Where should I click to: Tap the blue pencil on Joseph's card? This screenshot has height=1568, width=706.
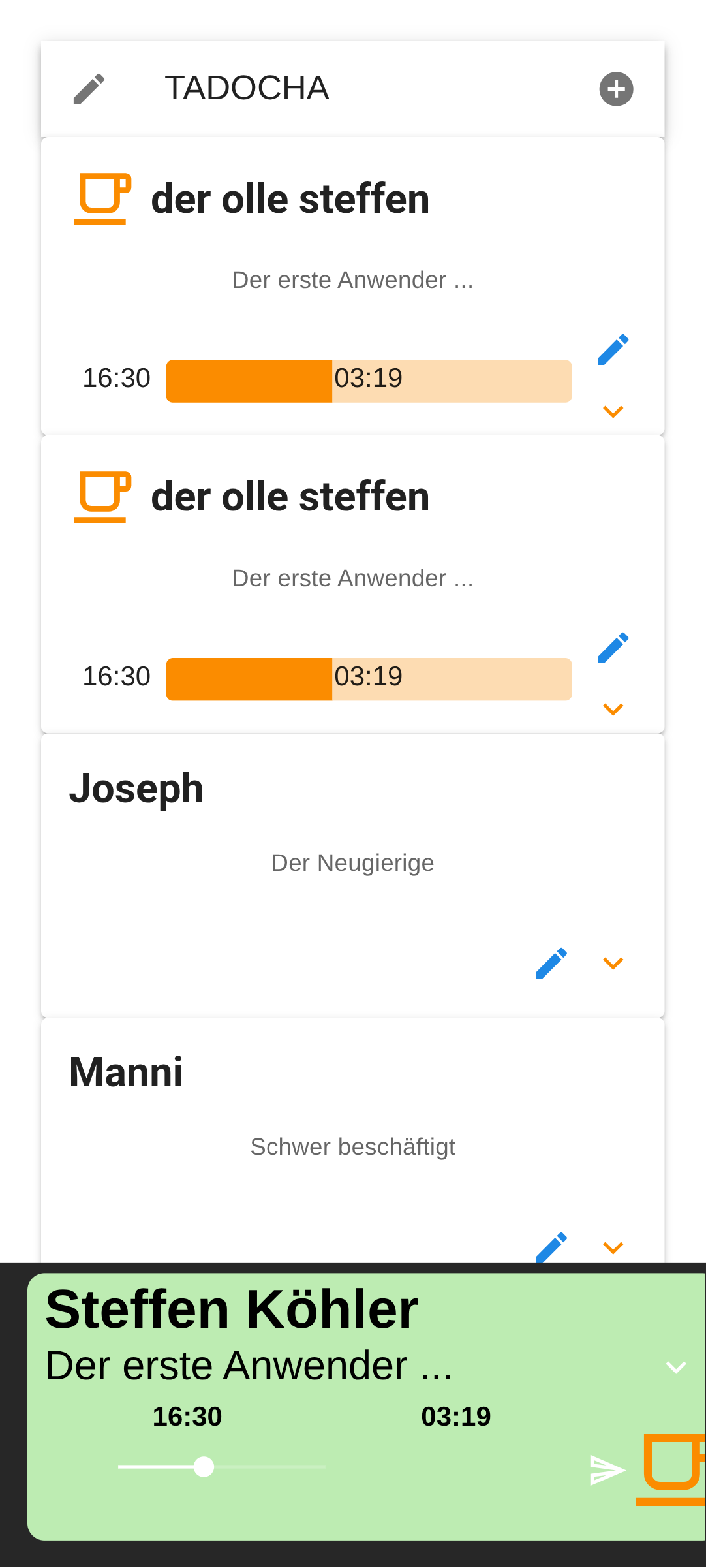pos(551,964)
